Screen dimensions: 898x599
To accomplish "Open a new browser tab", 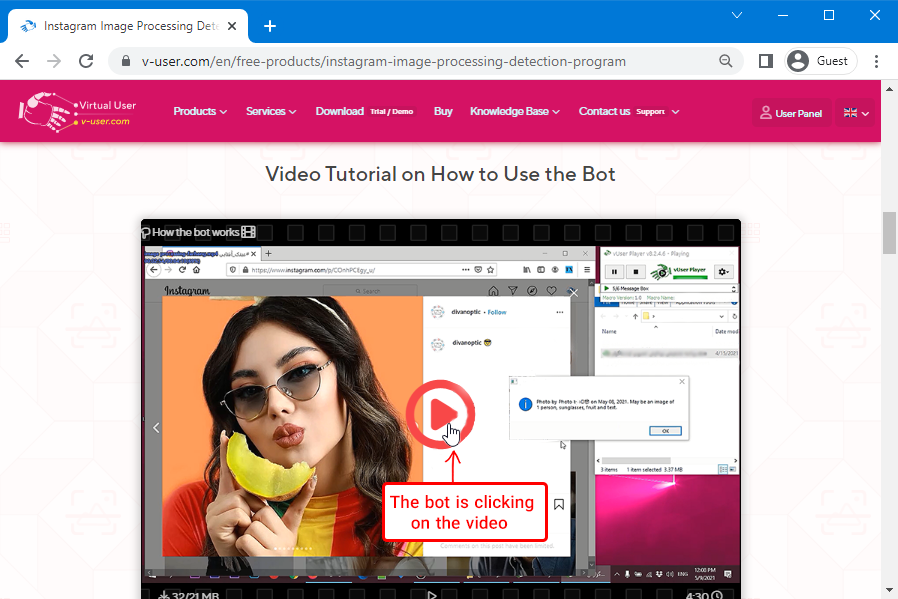I will click(270, 26).
